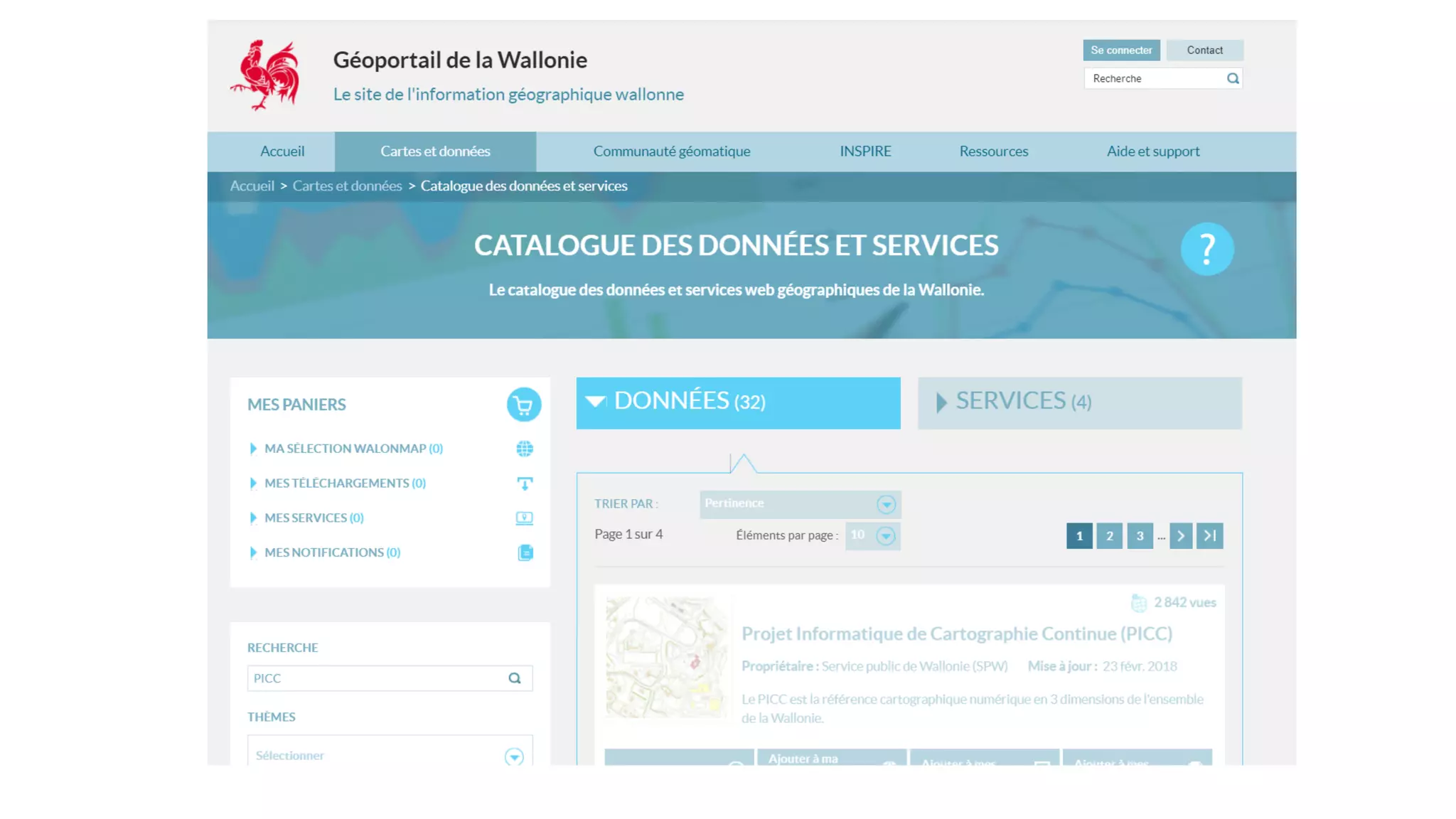
Task: Click the globe icon beside Ma Sélection WalOnMap
Action: click(x=525, y=449)
